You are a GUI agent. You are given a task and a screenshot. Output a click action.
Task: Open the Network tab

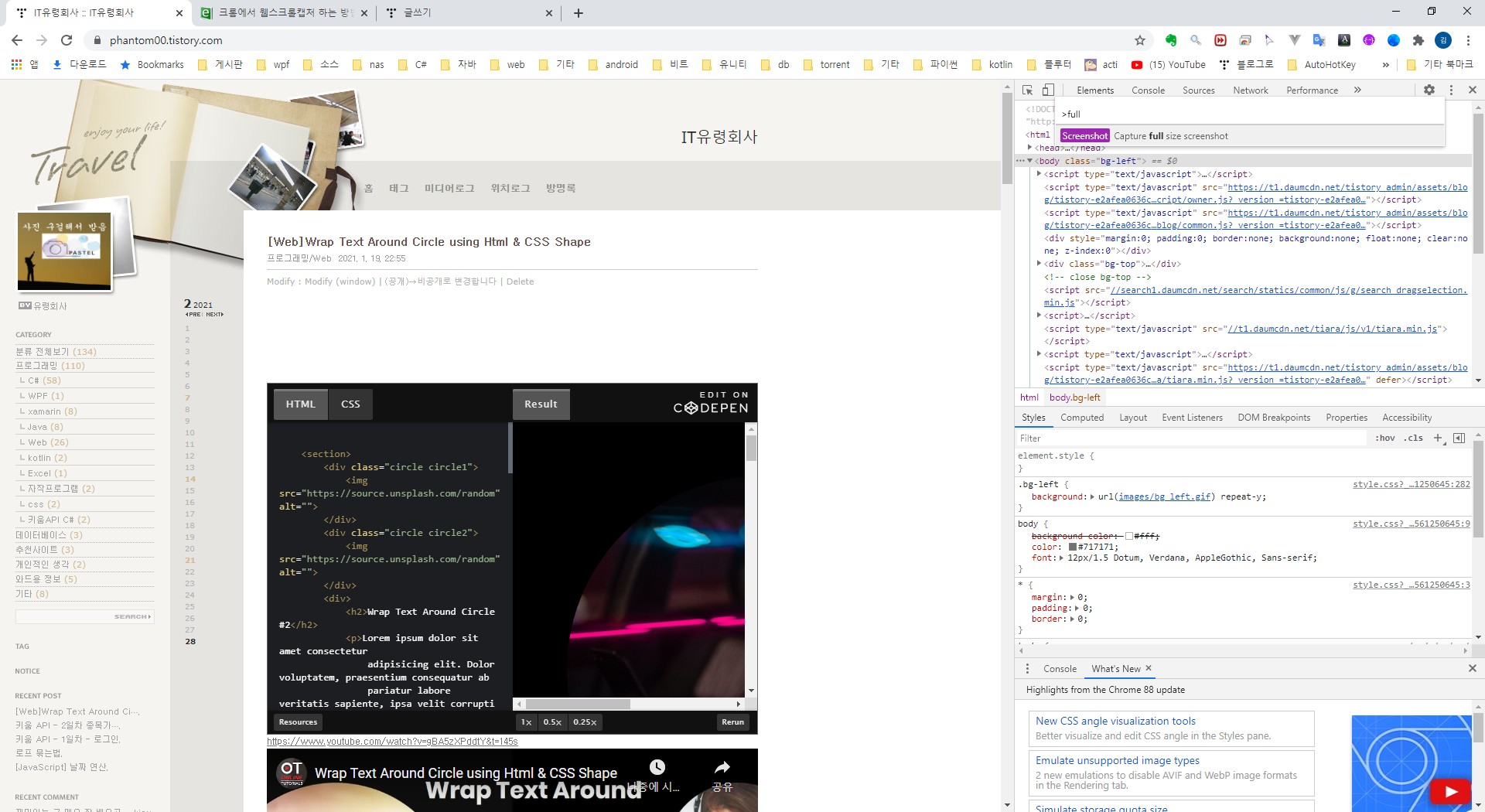coord(1251,90)
